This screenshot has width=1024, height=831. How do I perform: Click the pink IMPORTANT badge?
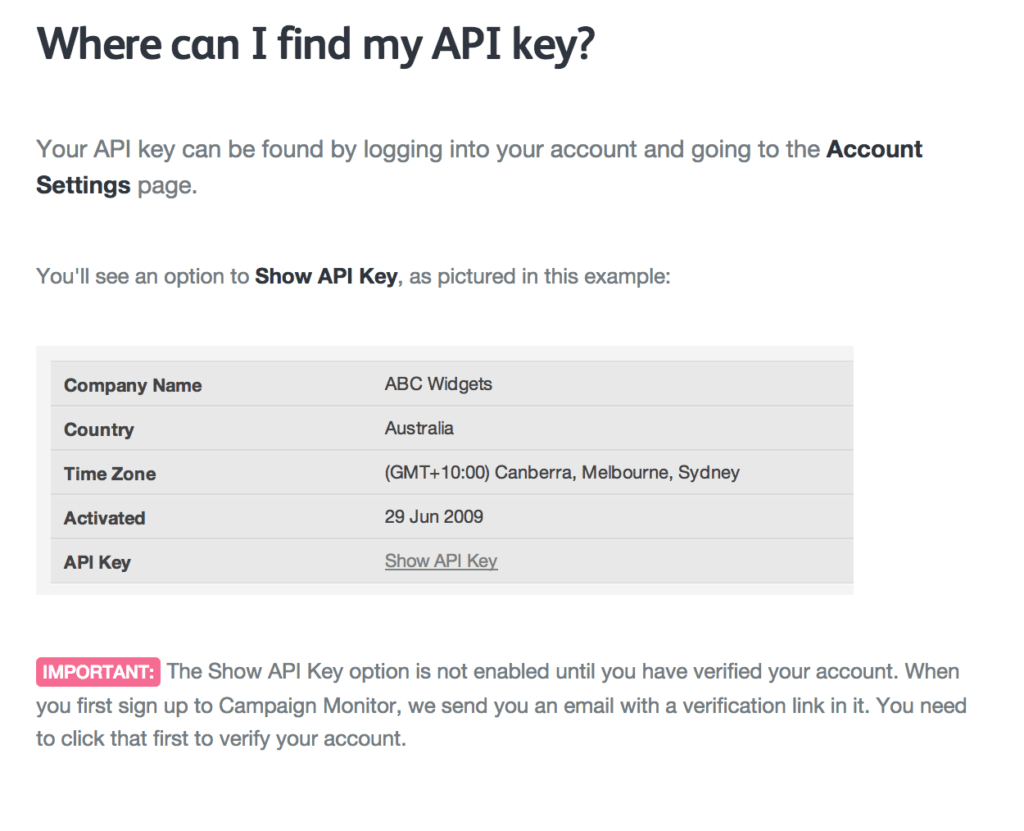coord(98,672)
